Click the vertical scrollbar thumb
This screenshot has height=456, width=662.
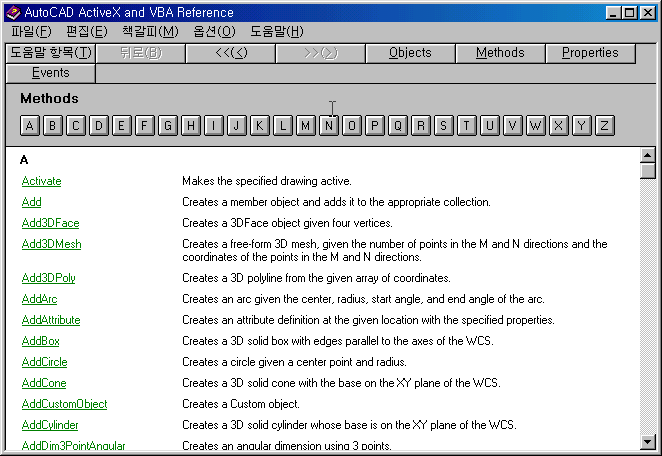point(648,171)
